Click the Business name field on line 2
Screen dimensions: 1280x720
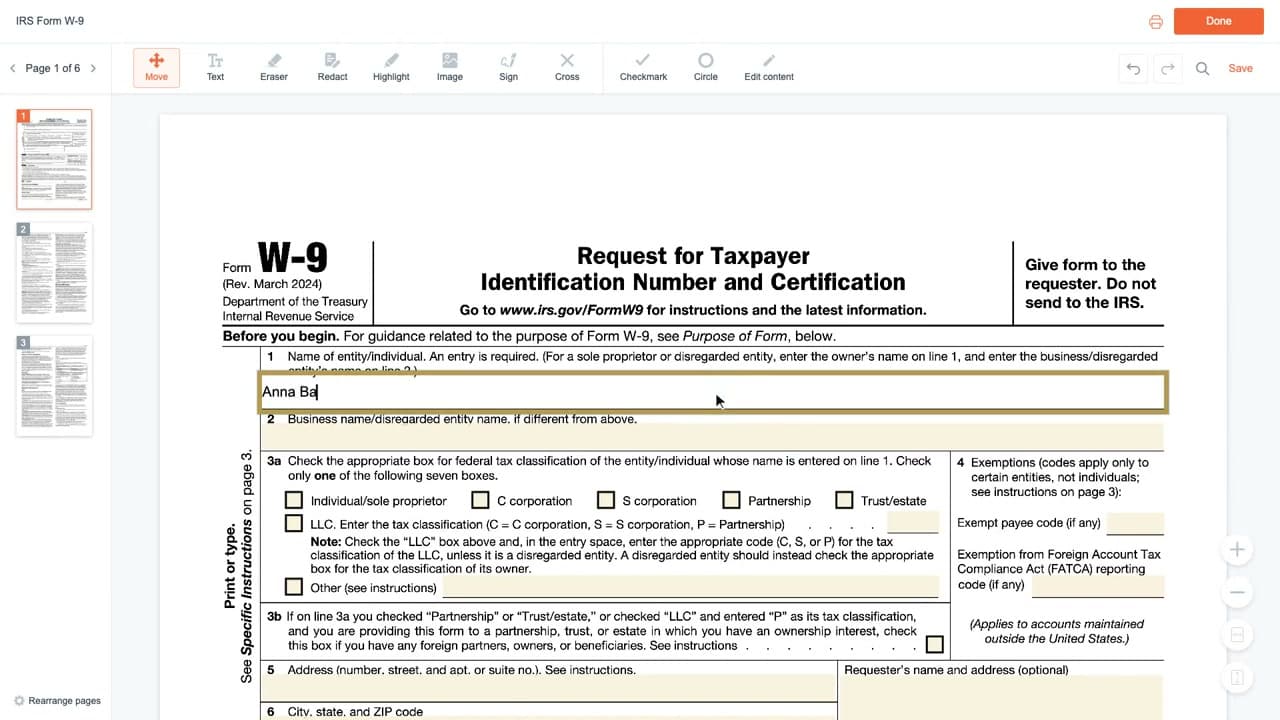point(712,437)
